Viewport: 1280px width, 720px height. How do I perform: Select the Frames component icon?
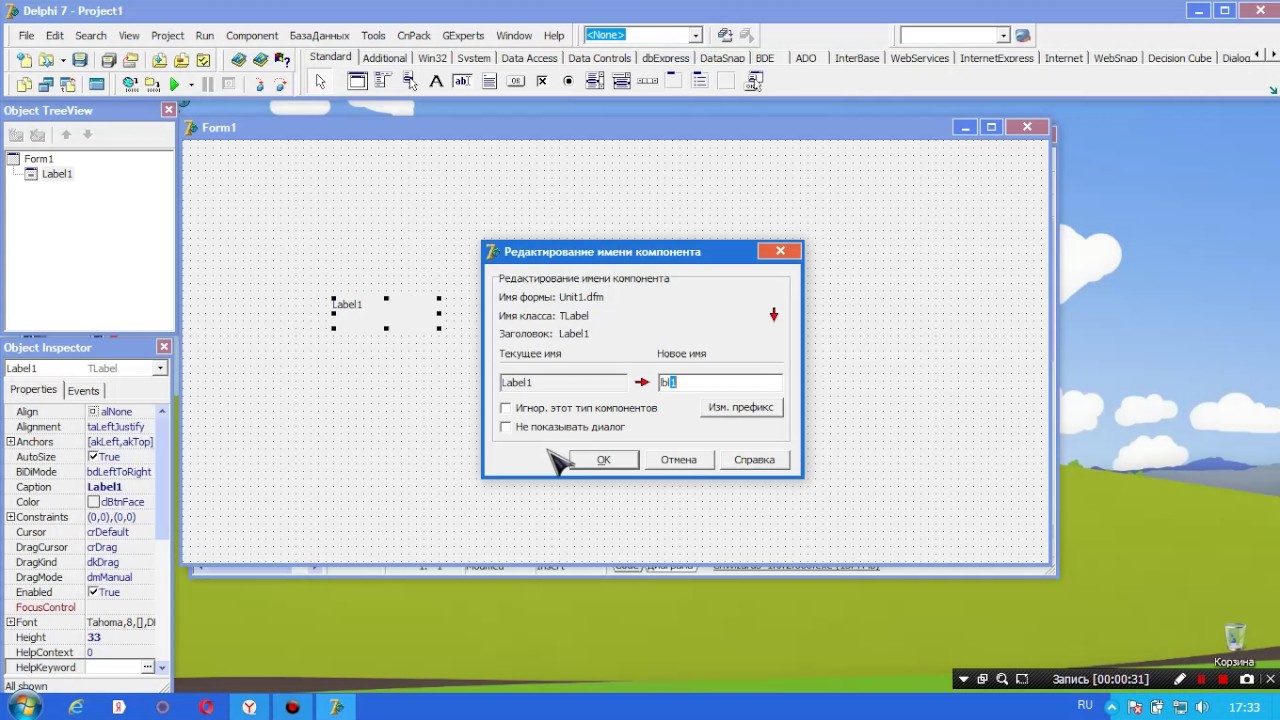click(357, 81)
